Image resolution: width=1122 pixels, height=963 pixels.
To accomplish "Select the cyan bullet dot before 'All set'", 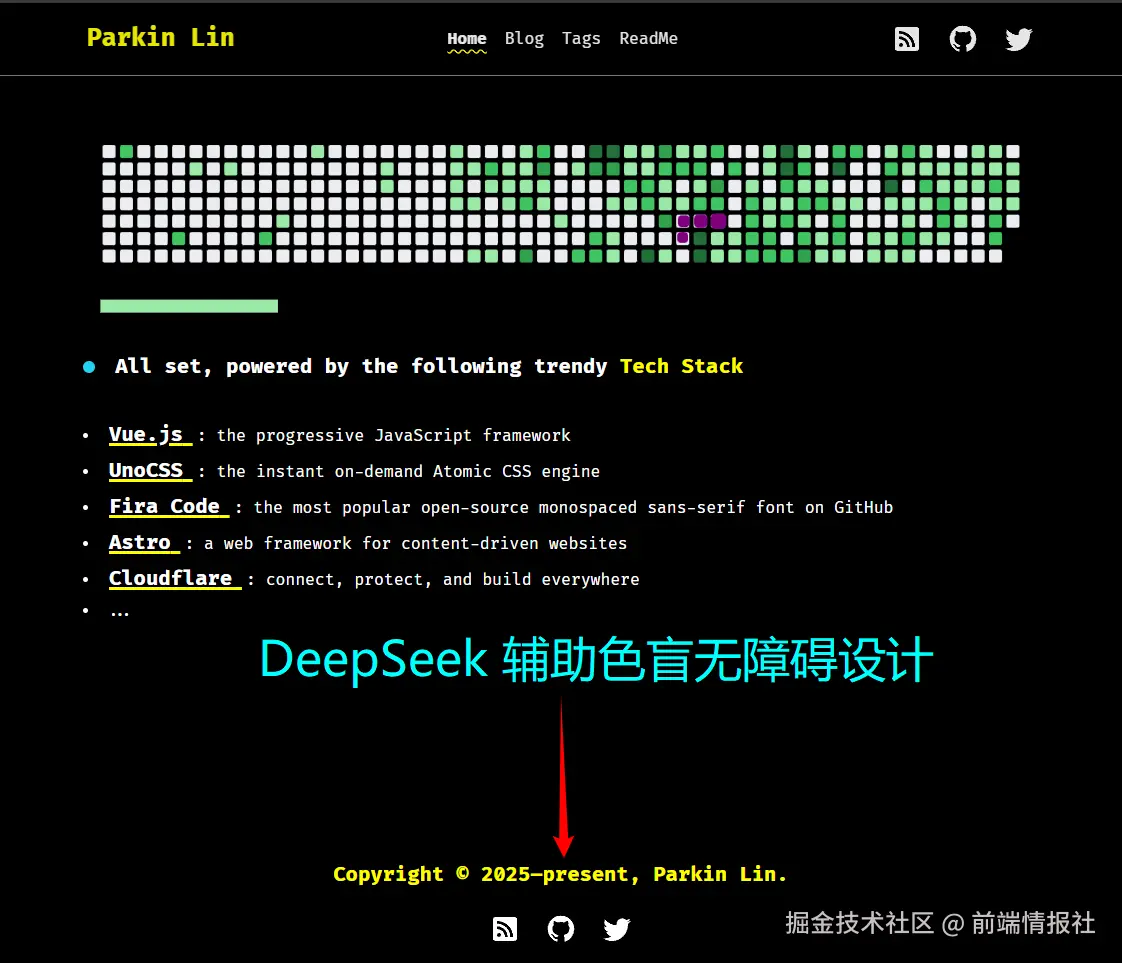I will (89, 366).
